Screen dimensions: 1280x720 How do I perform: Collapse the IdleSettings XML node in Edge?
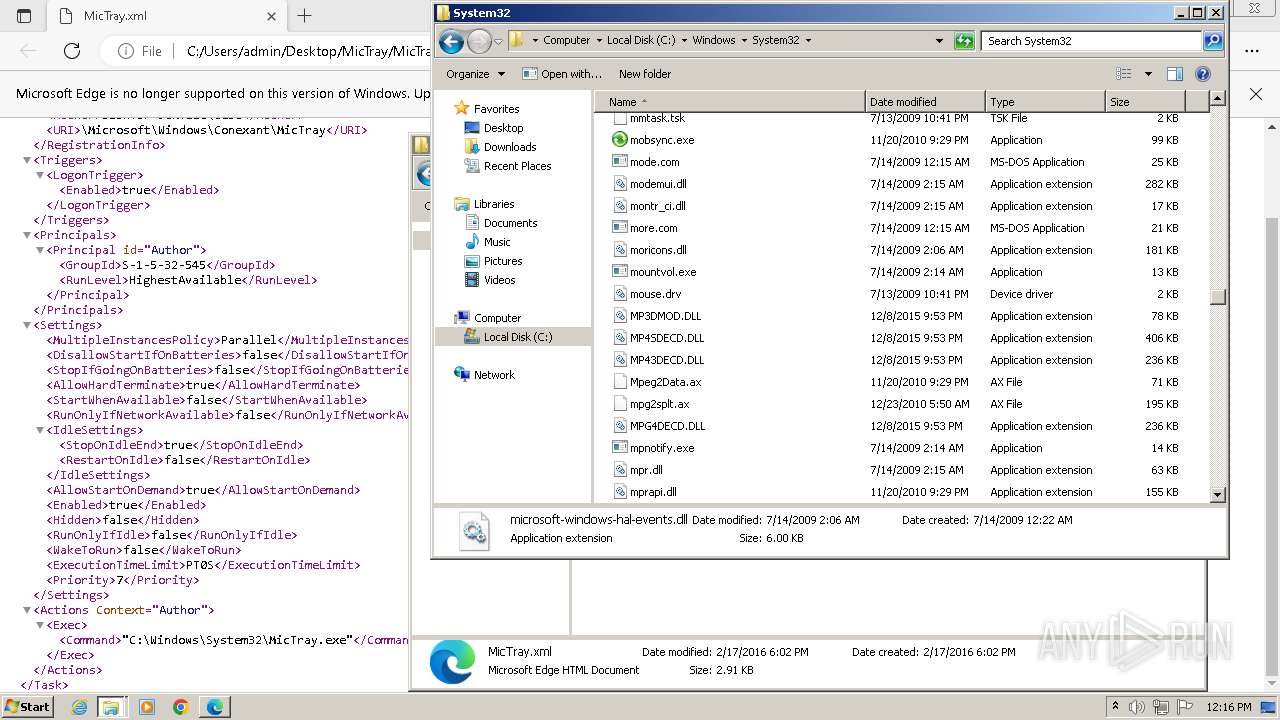[x=40, y=430]
